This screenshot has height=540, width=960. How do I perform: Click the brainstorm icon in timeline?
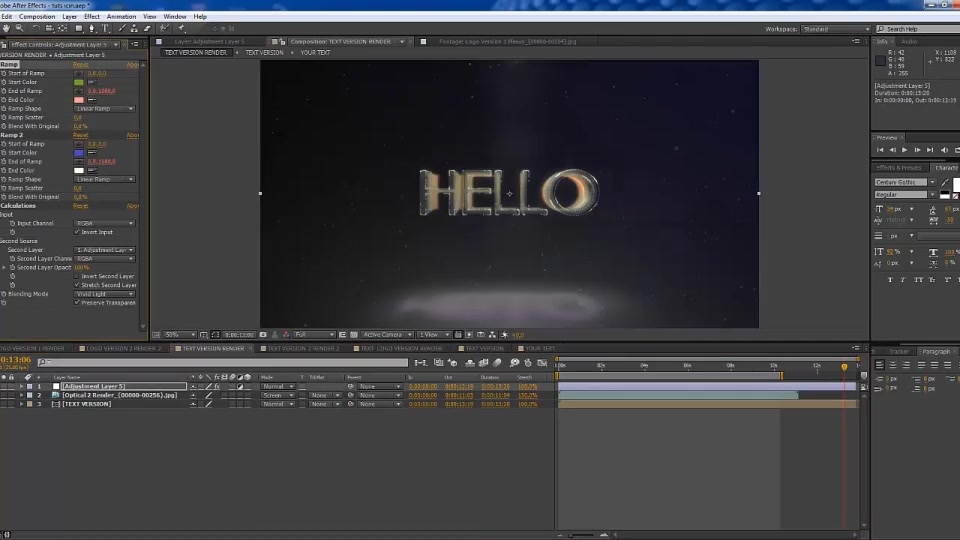pos(514,363)
